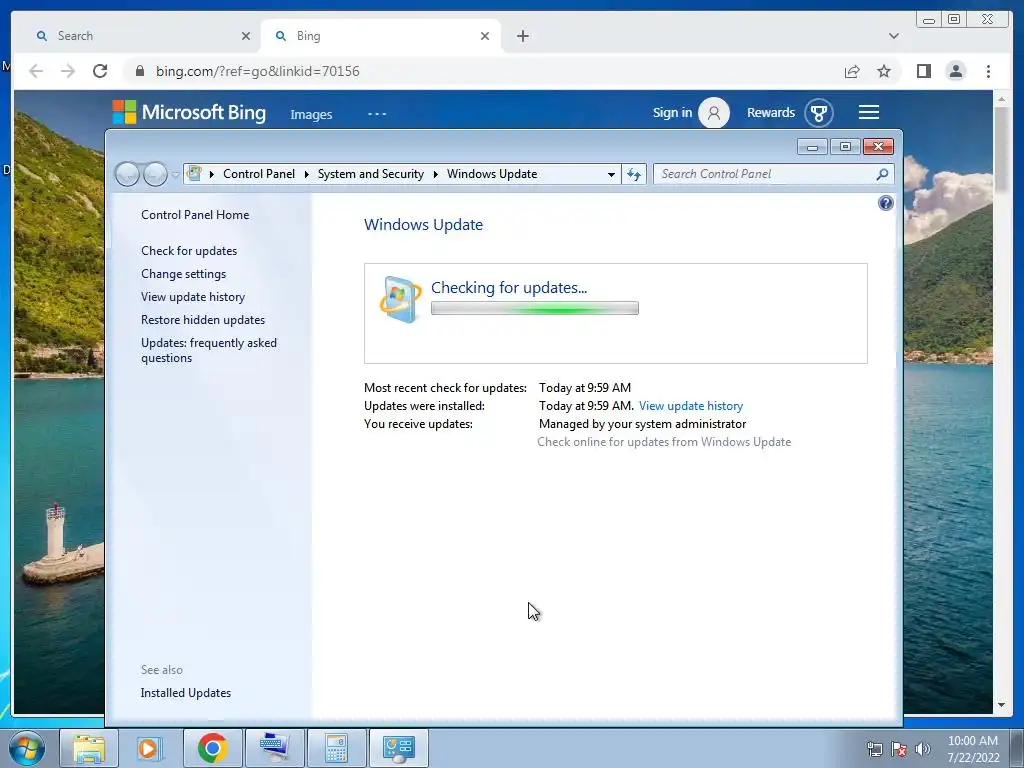Reload the Bing page in Chrome
Viewport: 1024px width, 768px height.
coord(100,71)
